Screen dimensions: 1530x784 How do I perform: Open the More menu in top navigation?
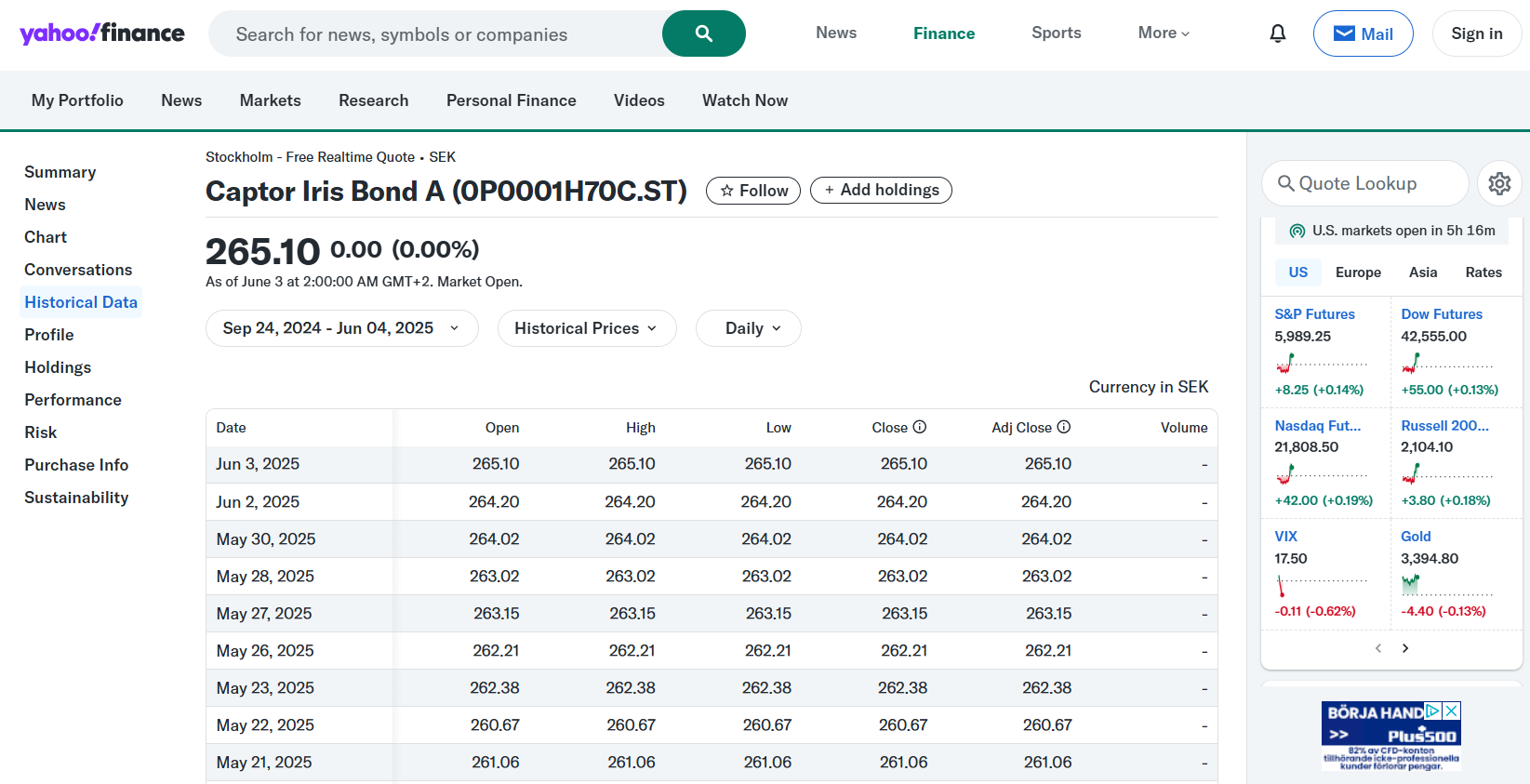tap(1163, 33)
